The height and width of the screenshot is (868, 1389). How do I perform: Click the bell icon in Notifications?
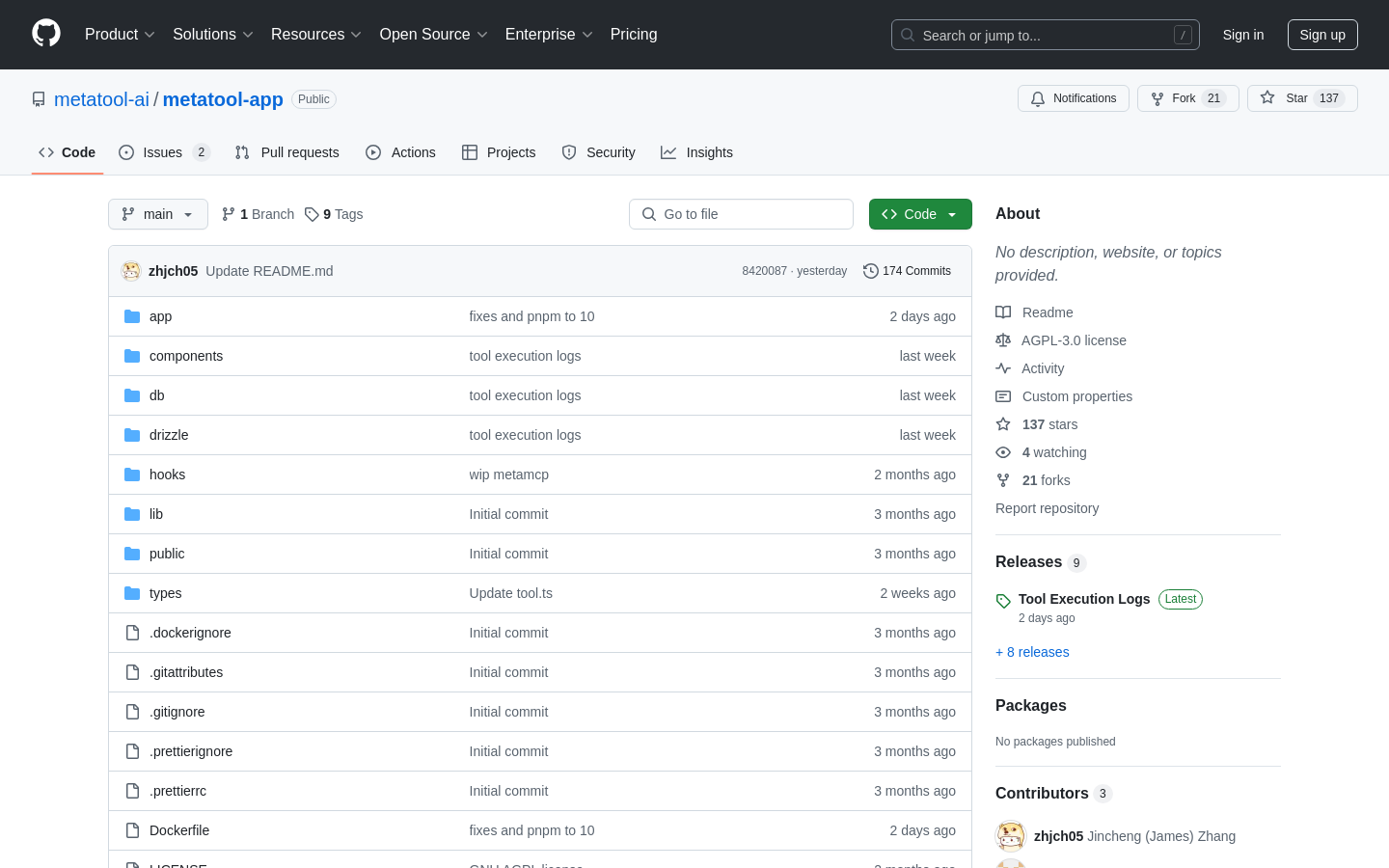1038,98
